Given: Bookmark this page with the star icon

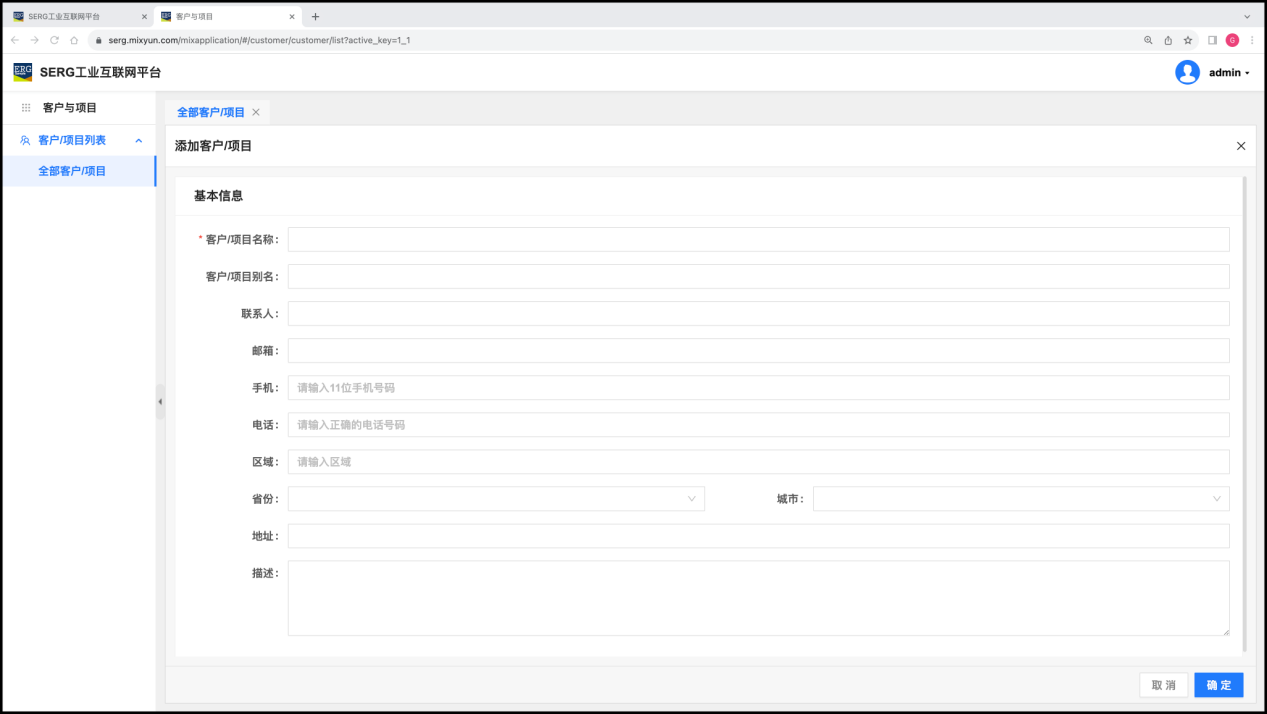Looking at the screenshot, I should pos(1188,40).
